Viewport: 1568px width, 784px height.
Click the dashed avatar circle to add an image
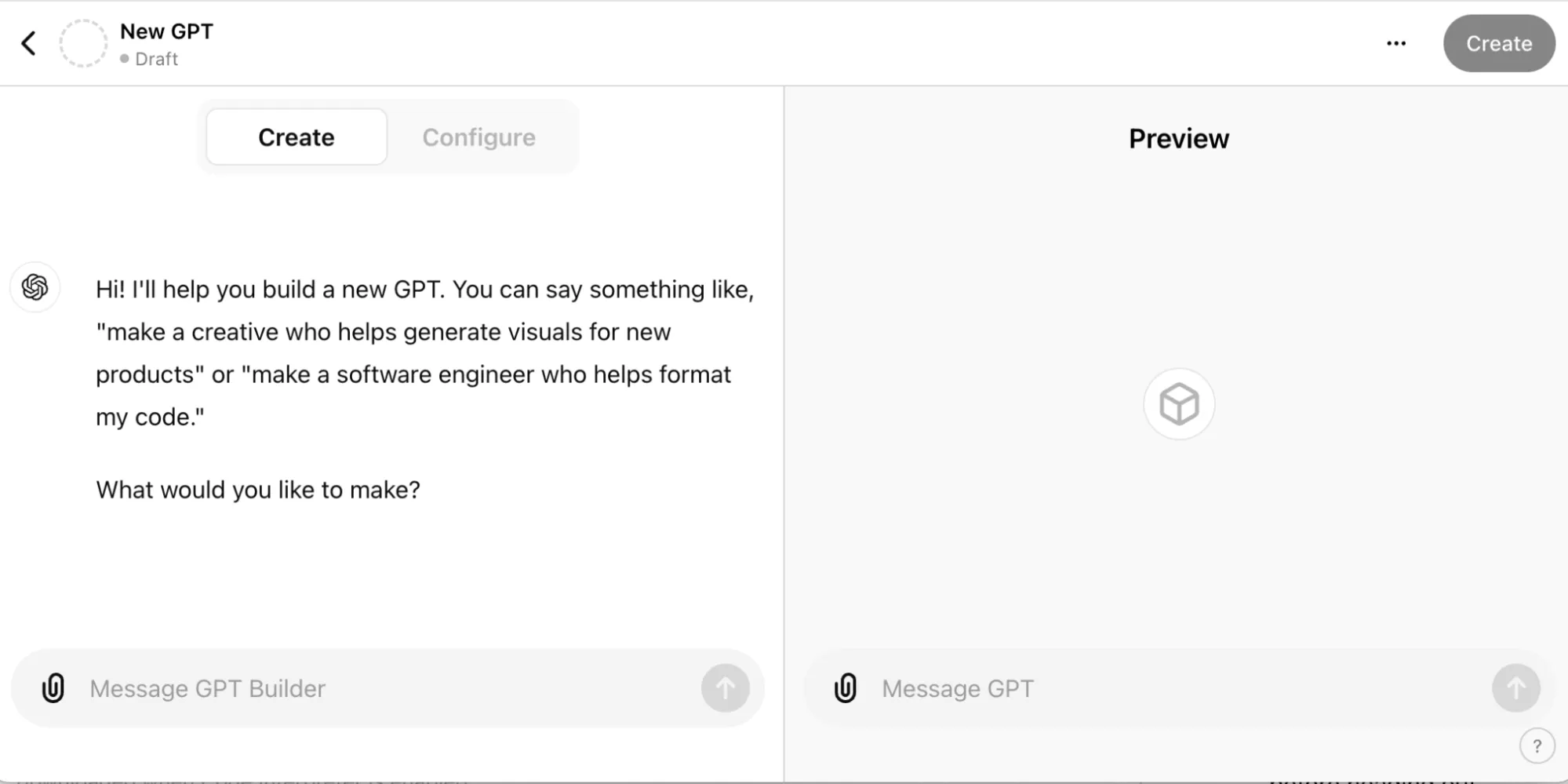click(82, 42)
